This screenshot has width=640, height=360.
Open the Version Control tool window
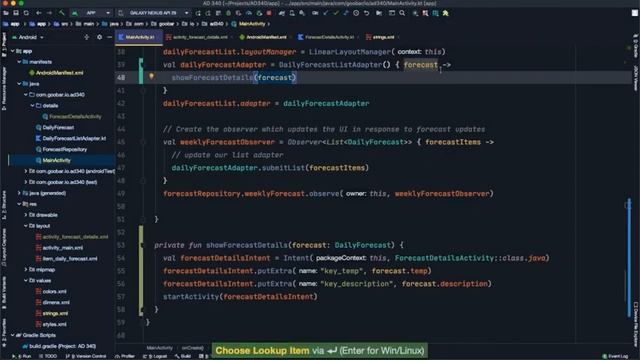pos(86,356)
